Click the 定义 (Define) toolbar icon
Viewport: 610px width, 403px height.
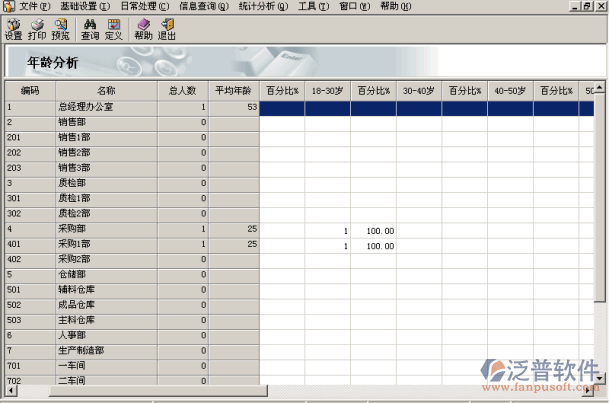click(x=113, y=29)
